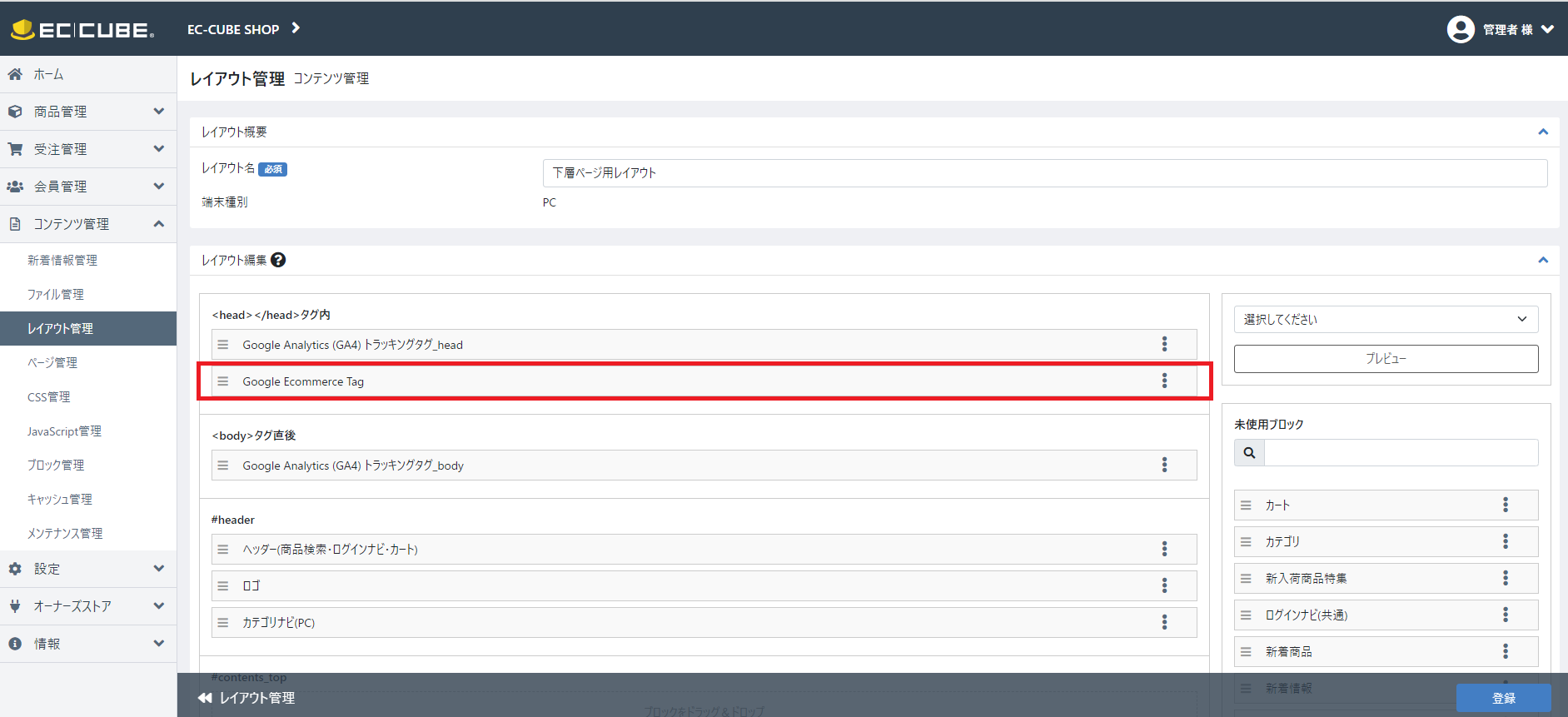Open the EC-CUBE SHOP storefront link
1568x717 pixels.
[x=243, y=29]
